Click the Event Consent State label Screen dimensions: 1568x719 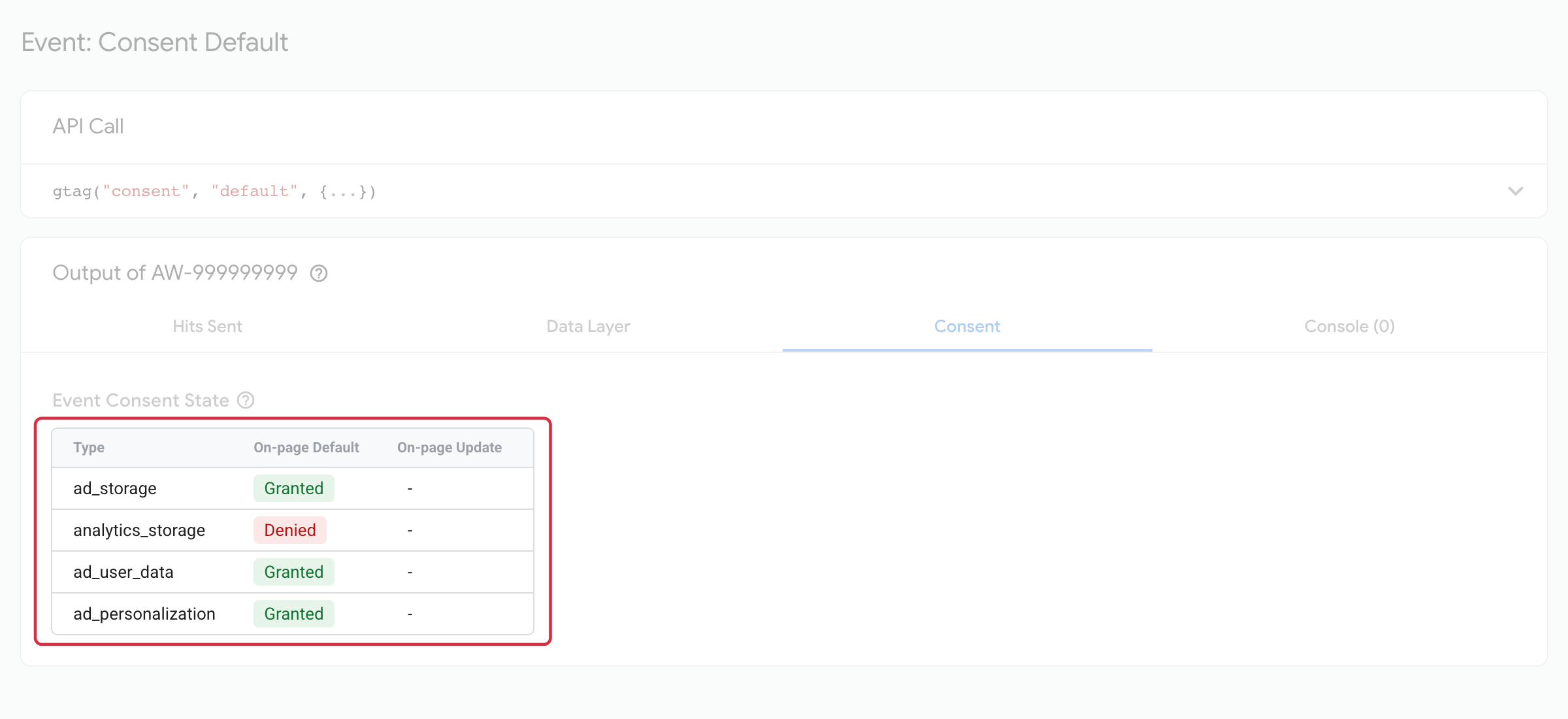click(x=140, y=400)
